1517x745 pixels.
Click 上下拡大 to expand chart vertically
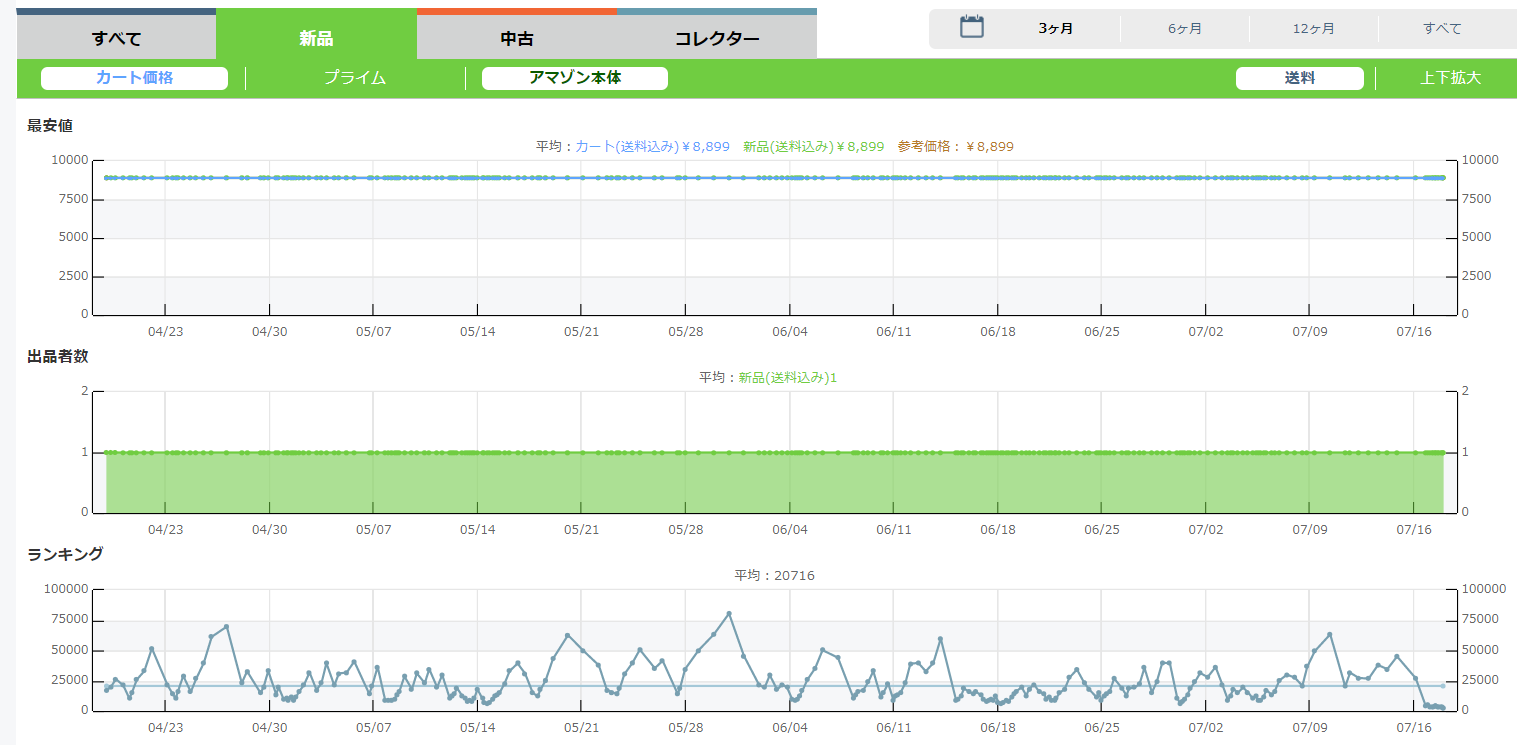(1450, 78)
